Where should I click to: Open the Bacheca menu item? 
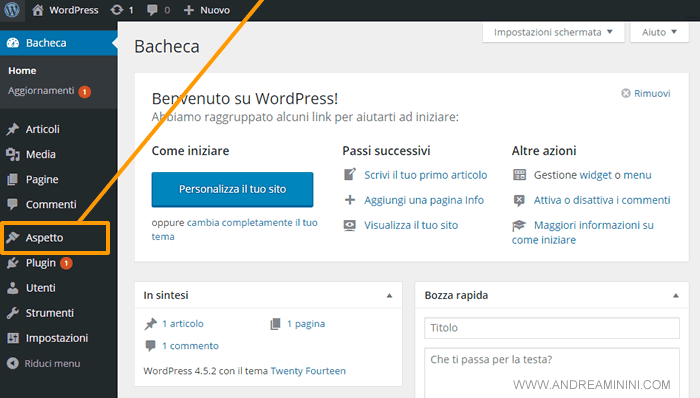(58, 43)
